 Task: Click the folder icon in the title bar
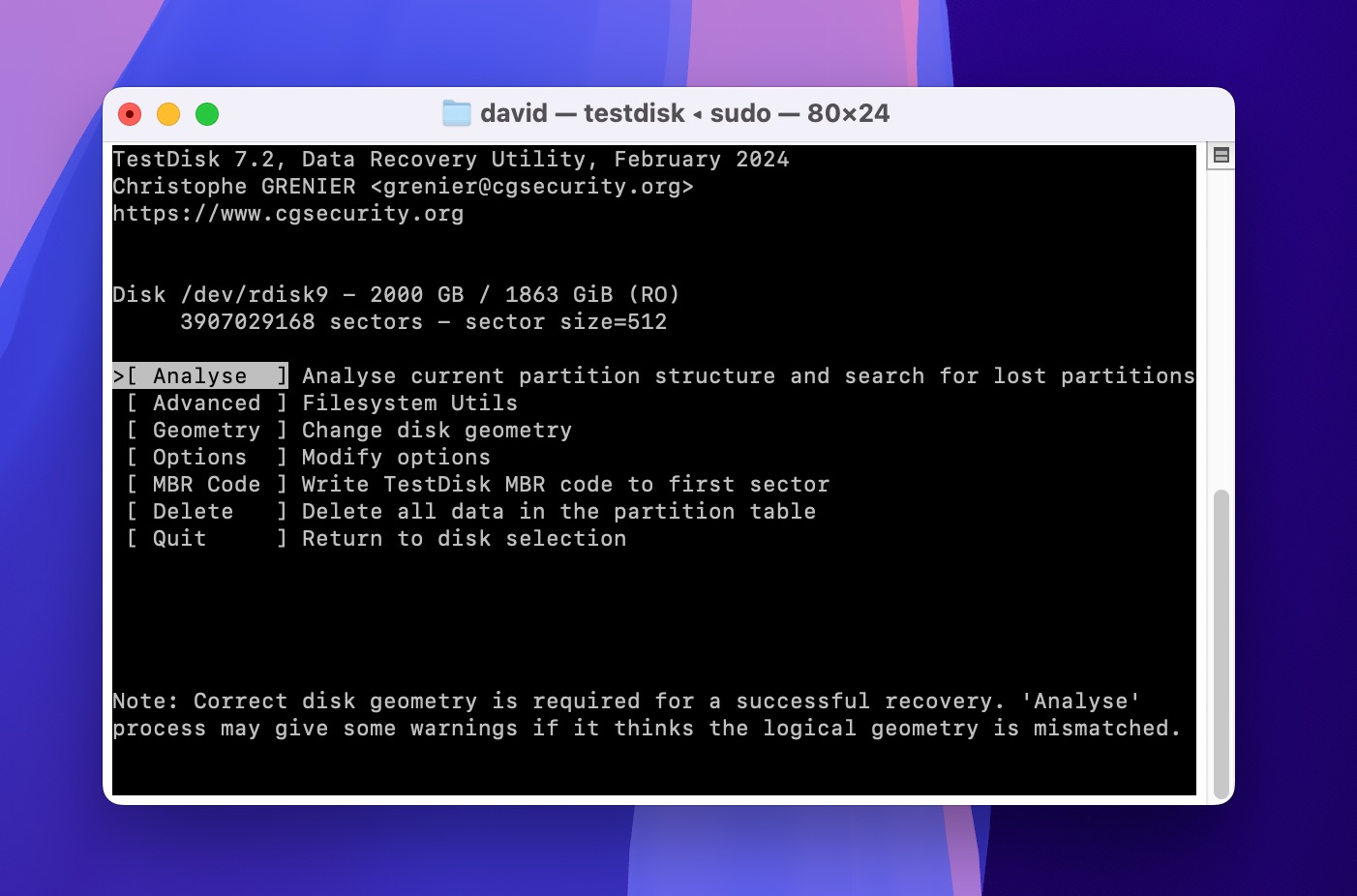click(456, 113)
